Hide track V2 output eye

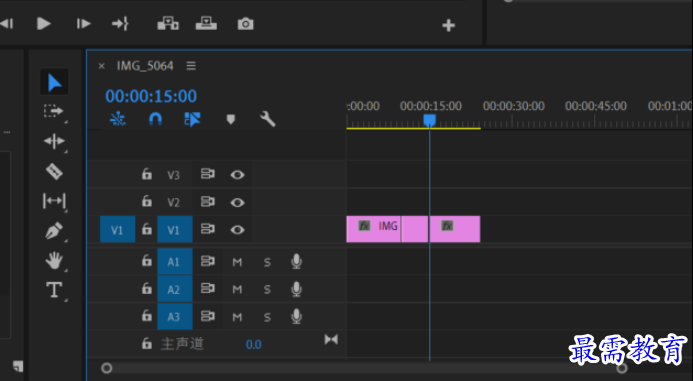point(237,202)
